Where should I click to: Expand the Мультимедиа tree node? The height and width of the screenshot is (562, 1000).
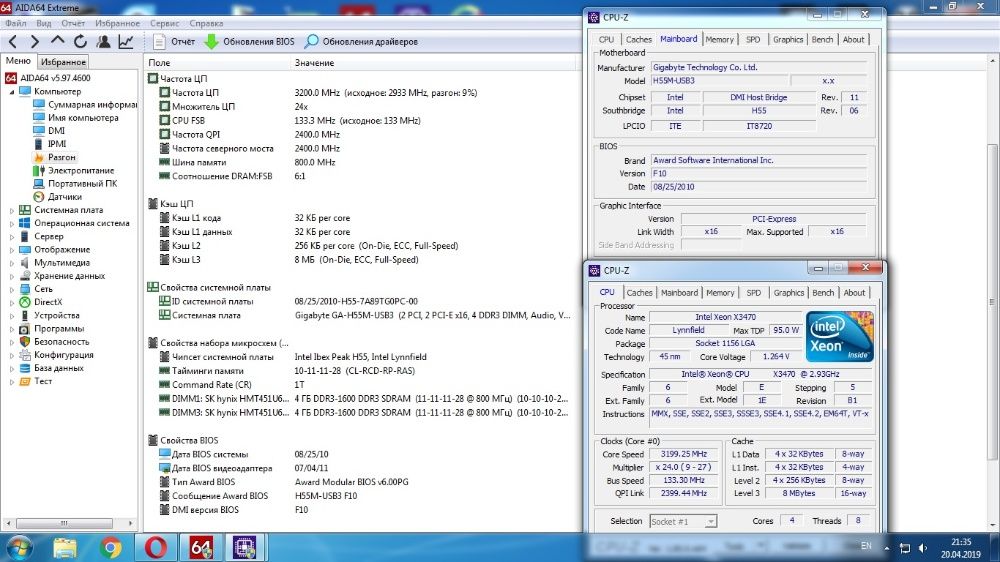11,263
